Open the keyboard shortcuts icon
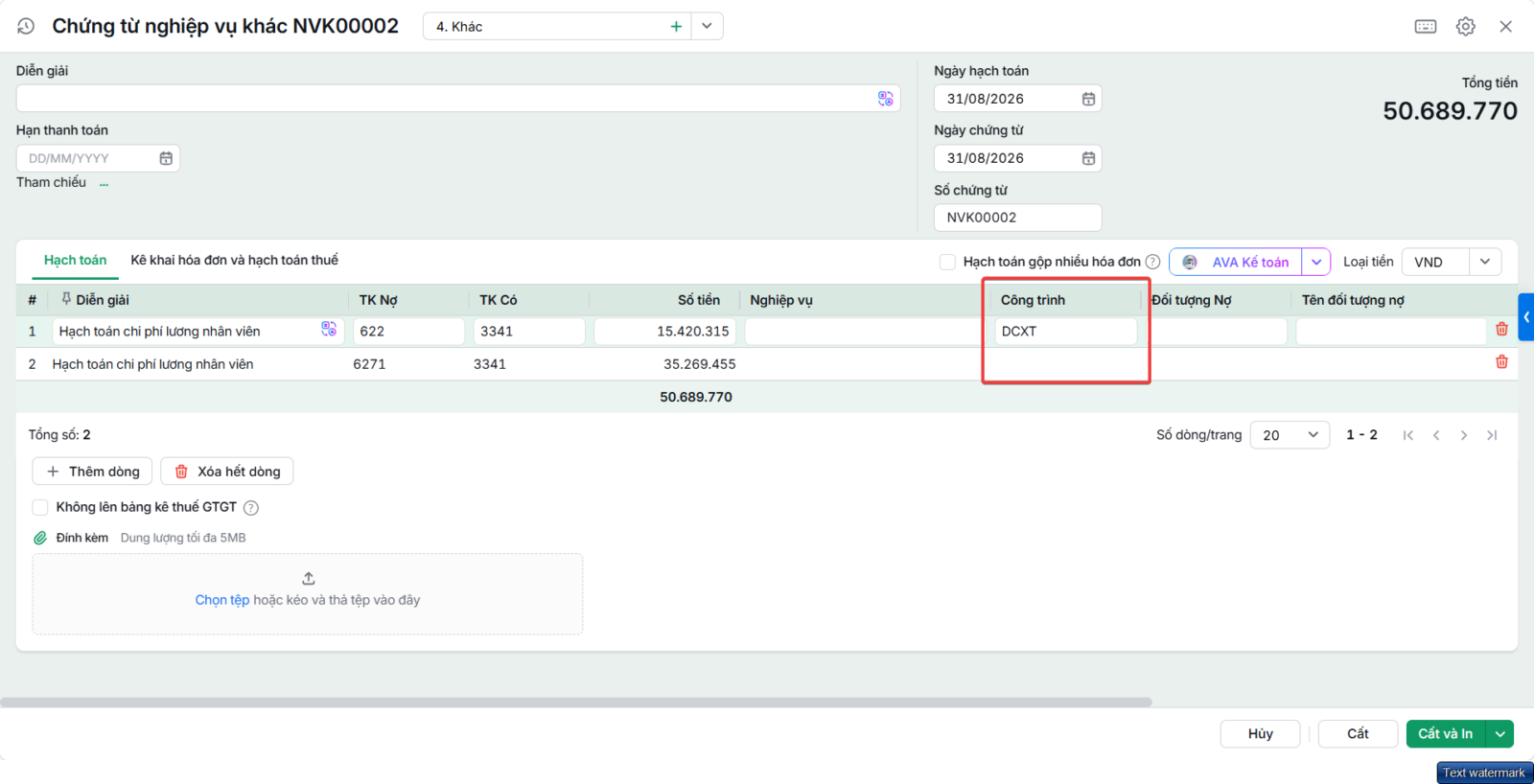The width and height of the screenshot is (1534, 784). point(1426,26)
